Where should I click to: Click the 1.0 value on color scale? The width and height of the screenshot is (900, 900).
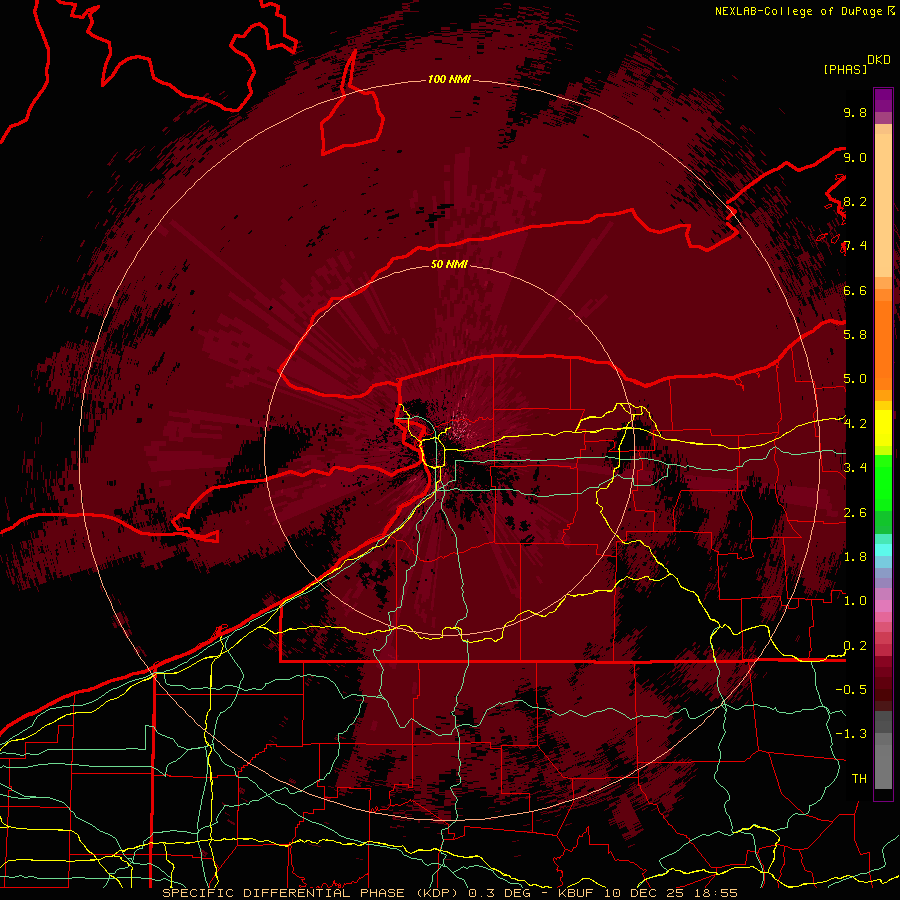[x=855, y=601]
